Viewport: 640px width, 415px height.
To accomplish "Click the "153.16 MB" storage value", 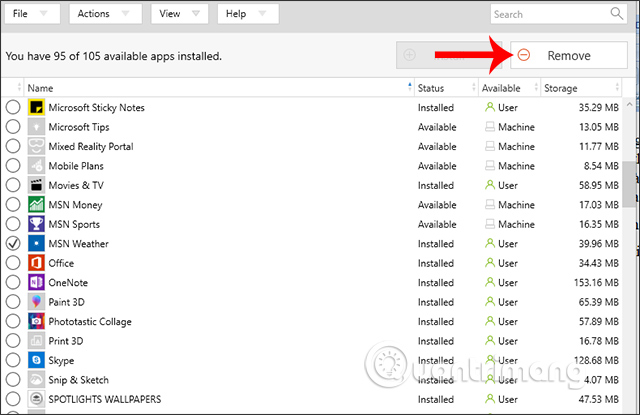I will click(596, 282).
